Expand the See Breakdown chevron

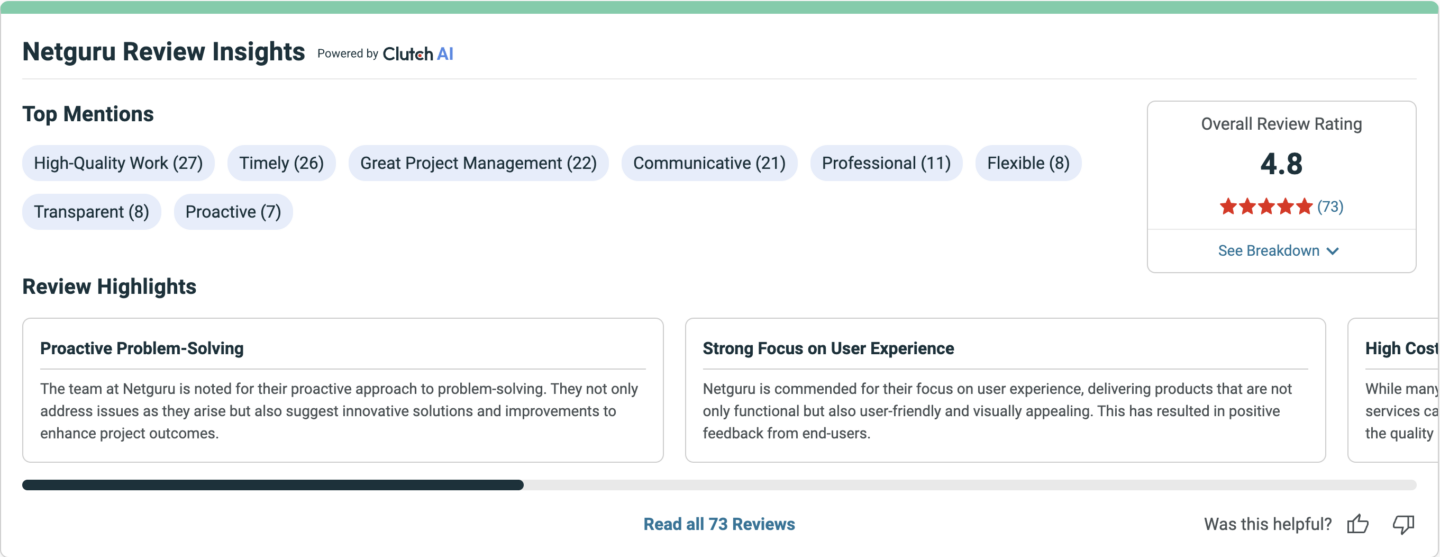1332,251
